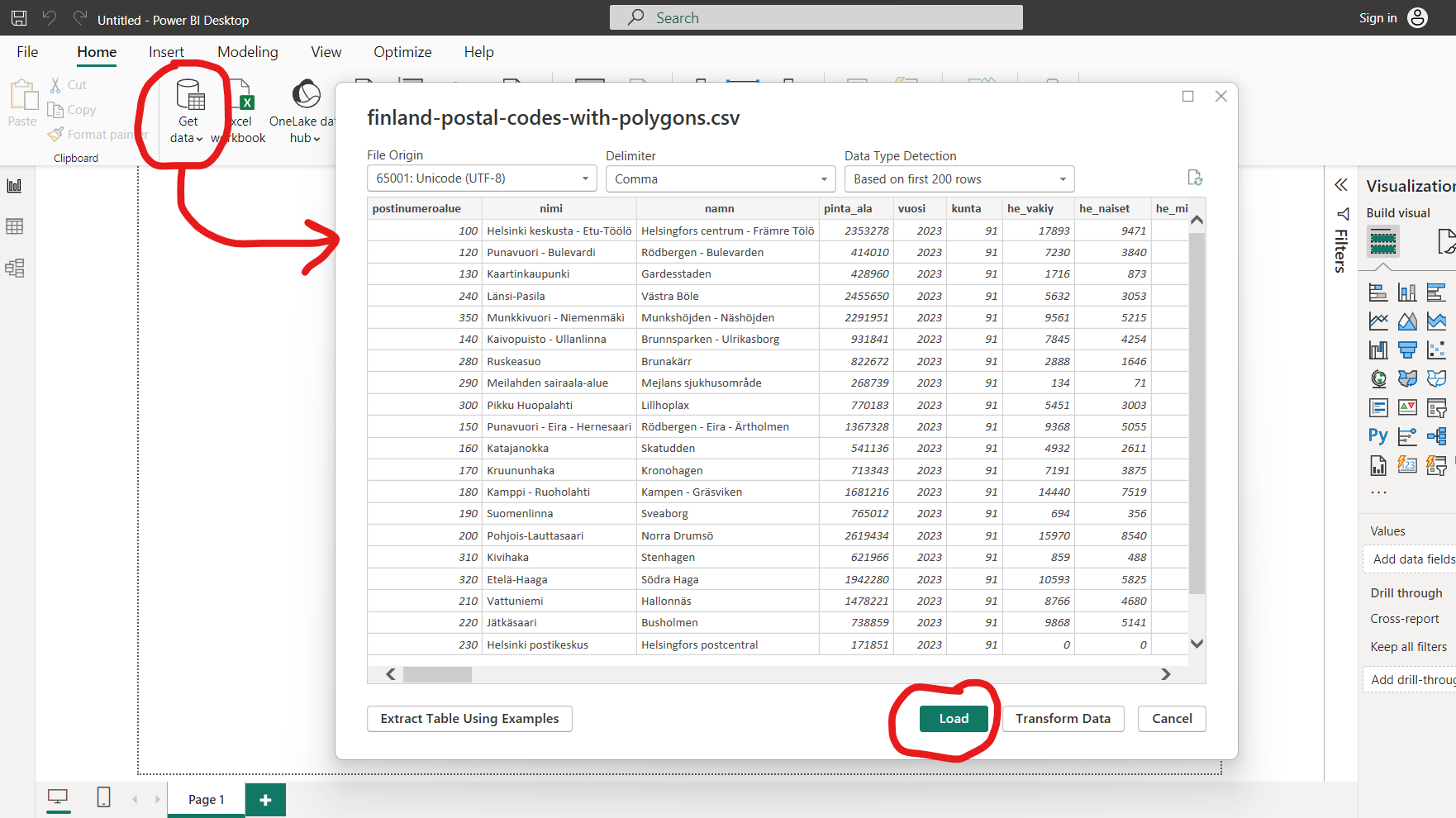Select the Home ribbon tab
The height and width of the screenshot is (818, 1456).
pos(97,52)
